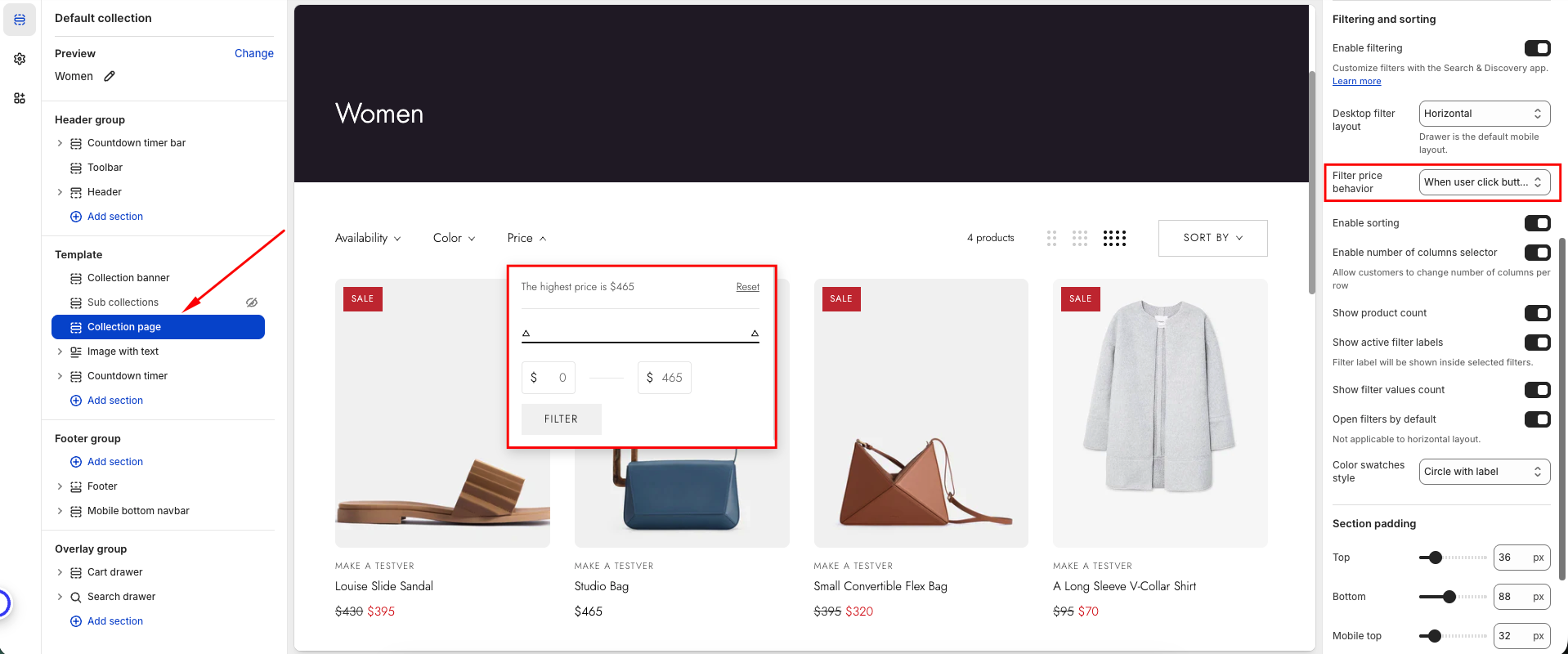Screen dimensions: 1568x654
Task: Select the two-column grid layout icon
Action: point(1051,238)
